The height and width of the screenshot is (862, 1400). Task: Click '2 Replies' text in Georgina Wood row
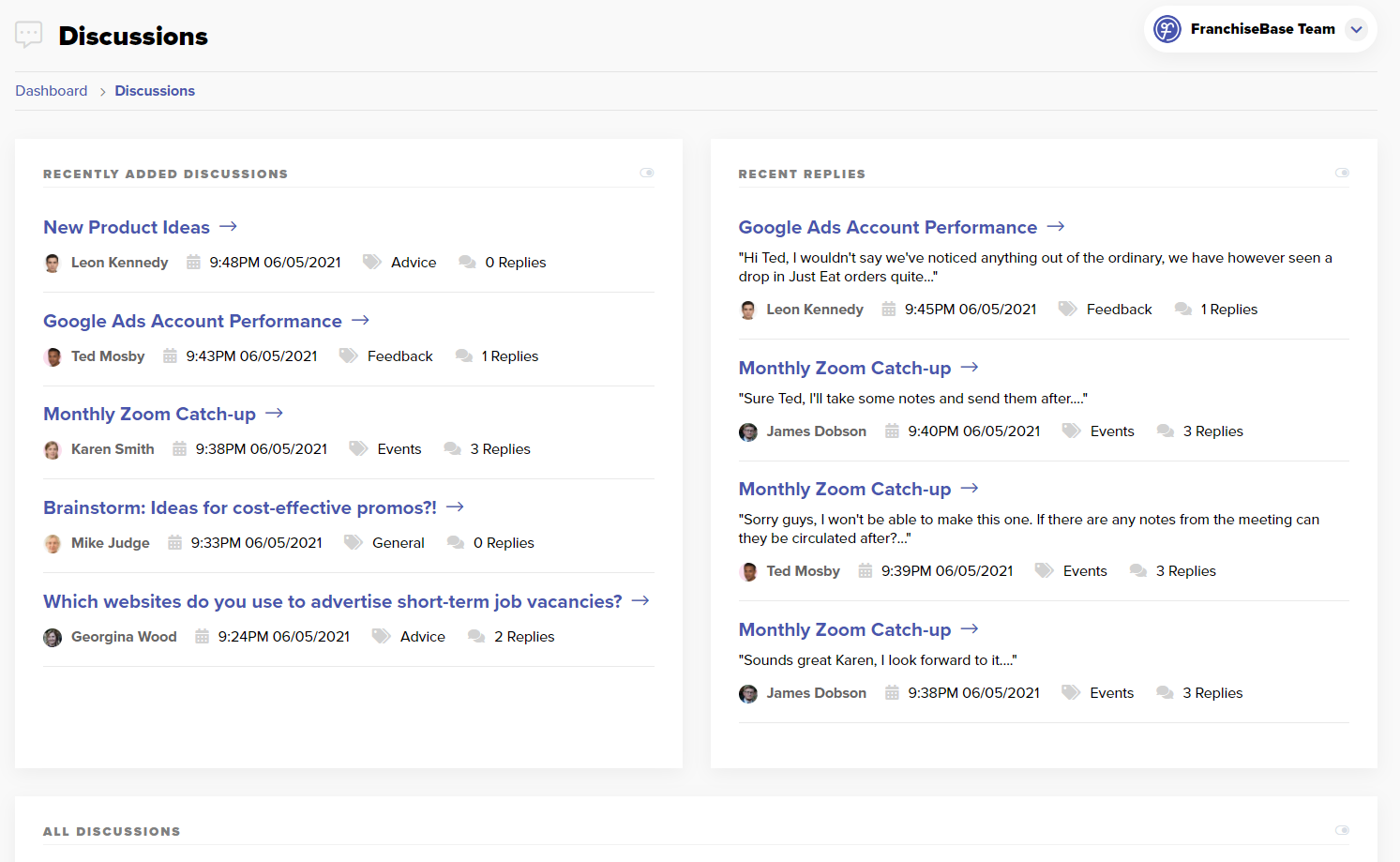point(524,637)
